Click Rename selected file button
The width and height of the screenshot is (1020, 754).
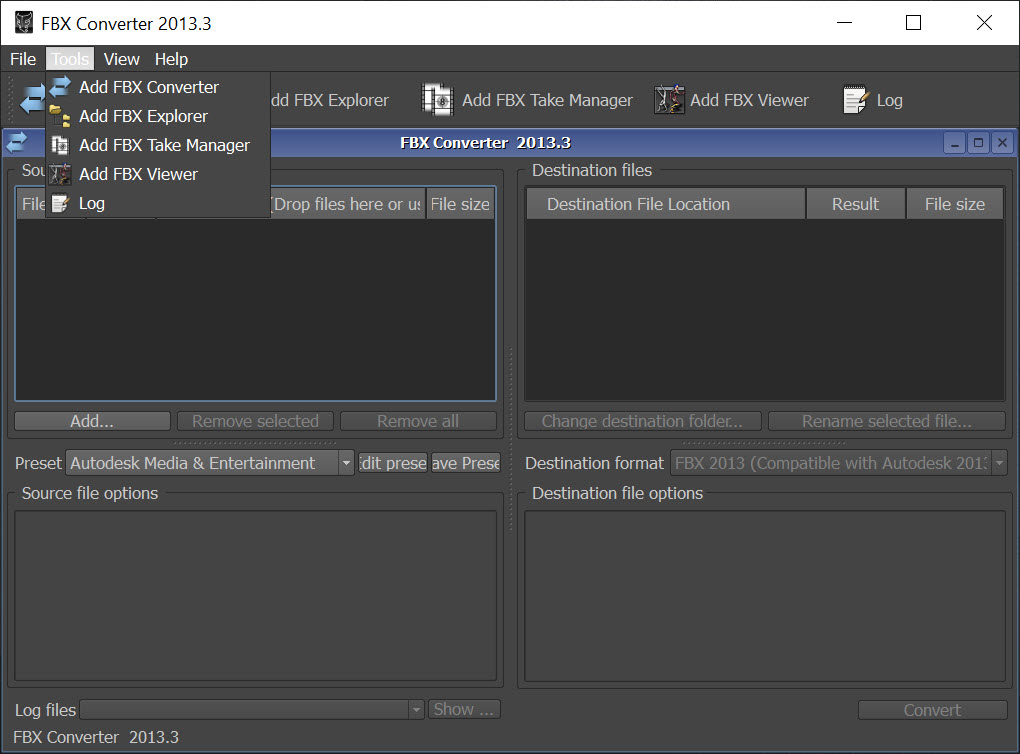tap(887, 421)
